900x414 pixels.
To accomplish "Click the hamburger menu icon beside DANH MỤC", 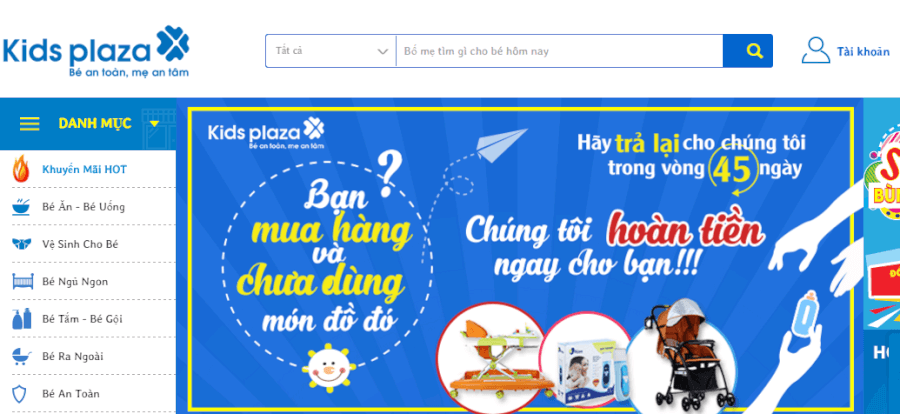I will (x=29, y=123).
